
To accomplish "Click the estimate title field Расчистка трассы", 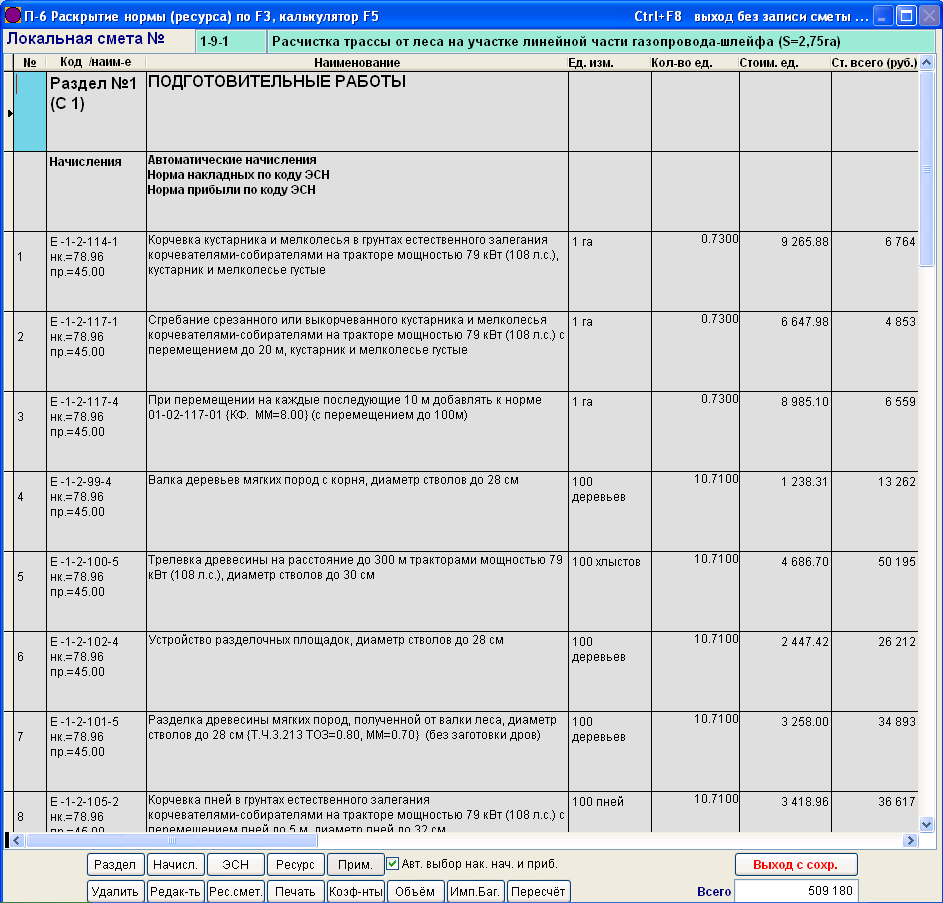I will [x=600, y=42].
